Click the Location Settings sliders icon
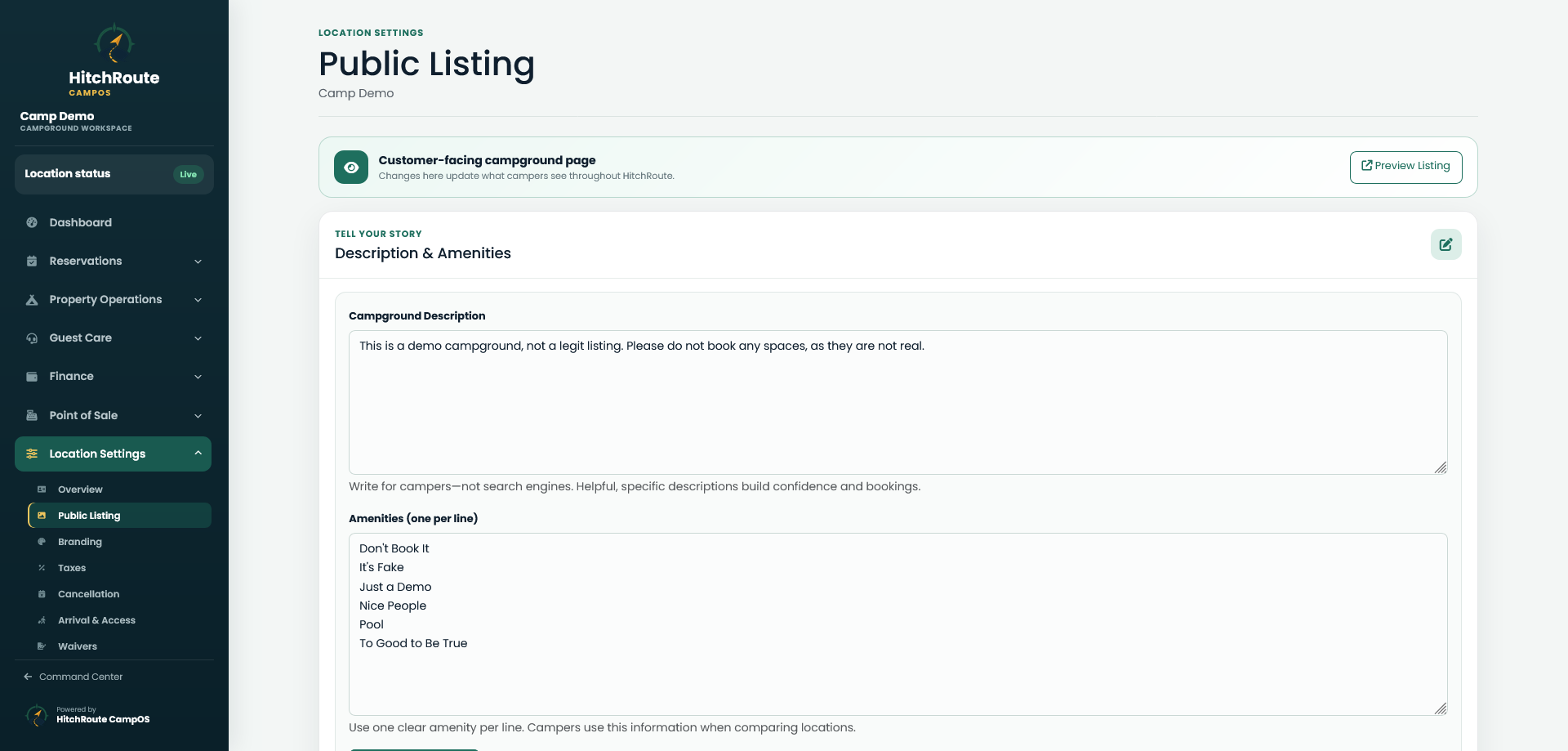The image size is (1568, 751). (32, 454)
